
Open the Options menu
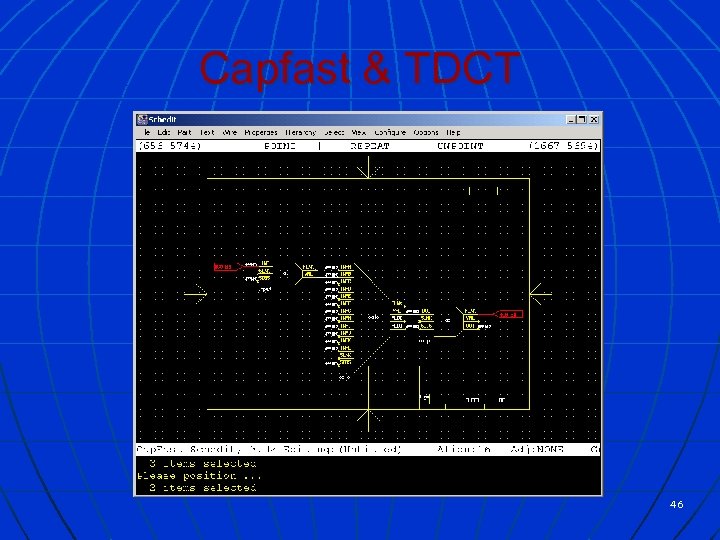pos(426,132)
